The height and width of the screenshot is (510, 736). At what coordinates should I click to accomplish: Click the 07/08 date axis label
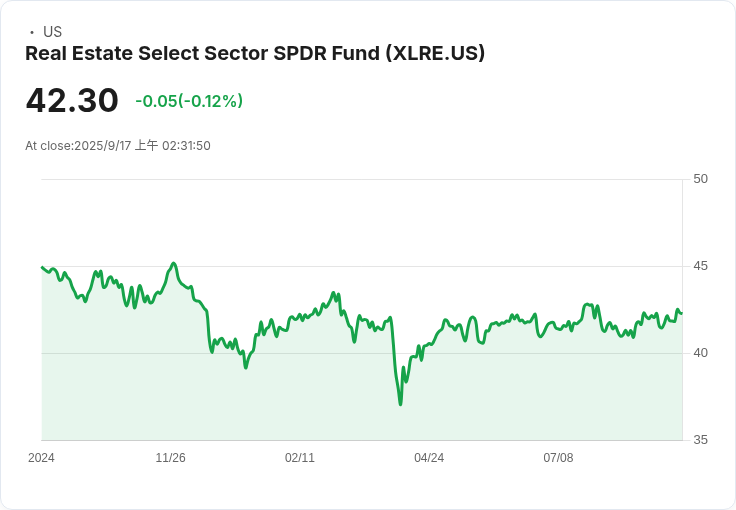click(558, 458)
